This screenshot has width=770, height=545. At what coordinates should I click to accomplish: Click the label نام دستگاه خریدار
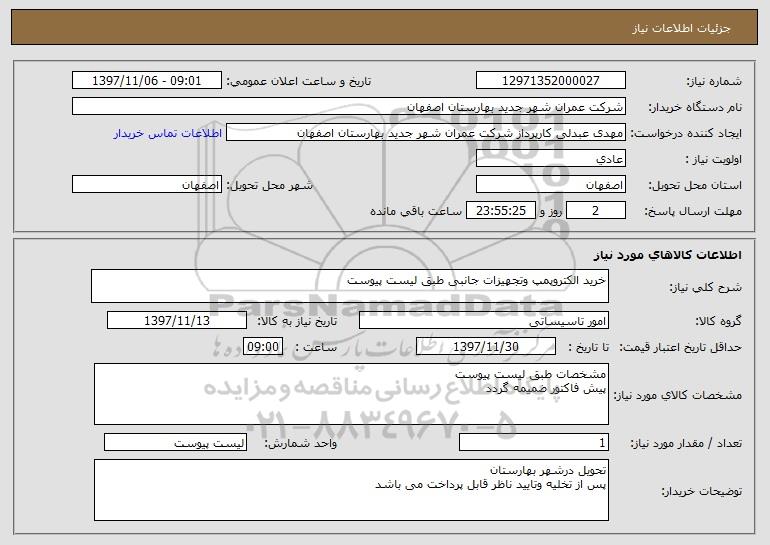(695, 108)
